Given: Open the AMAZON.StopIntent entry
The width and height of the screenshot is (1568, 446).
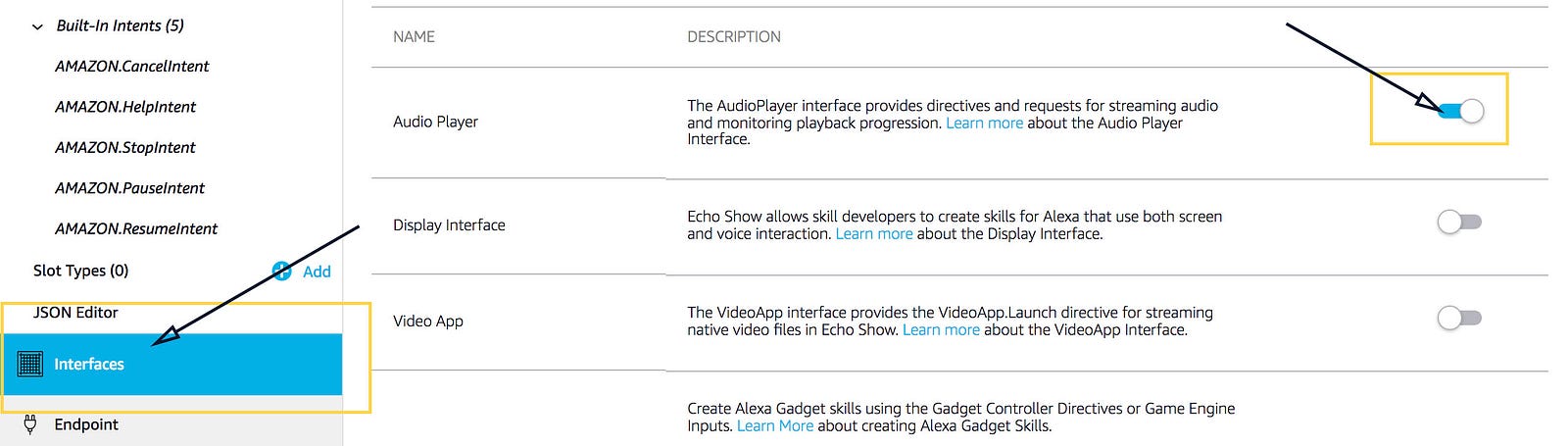Looking at the screenshot, I should tap(125, 147).
